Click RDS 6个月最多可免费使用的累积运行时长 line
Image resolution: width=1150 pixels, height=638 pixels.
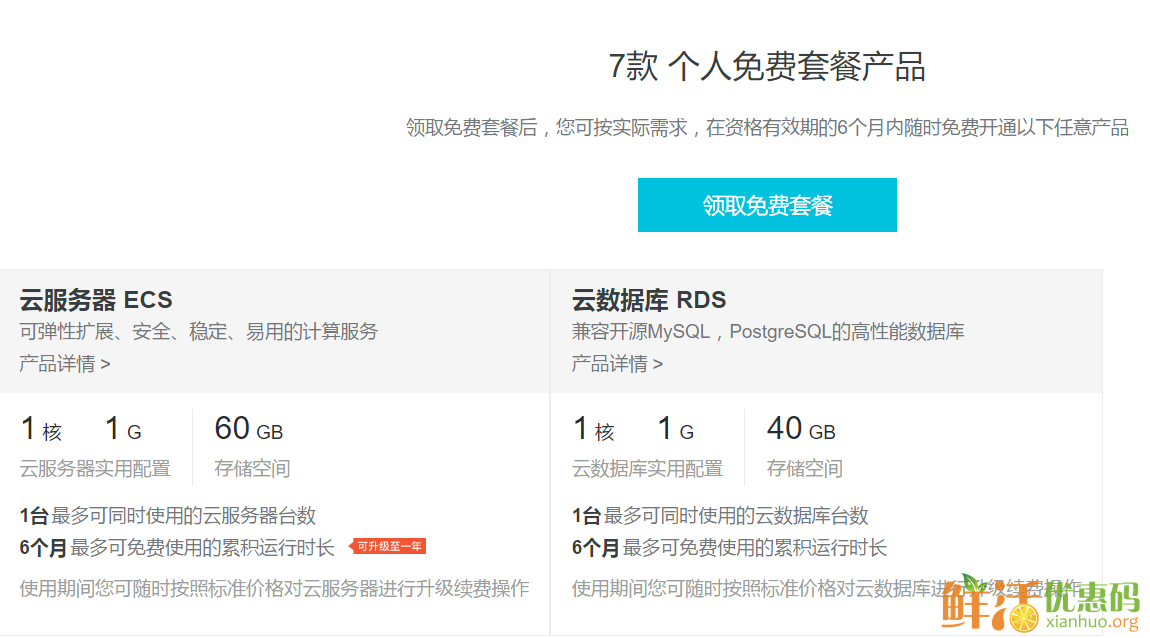pyautogui.click(x=729, y=548)
